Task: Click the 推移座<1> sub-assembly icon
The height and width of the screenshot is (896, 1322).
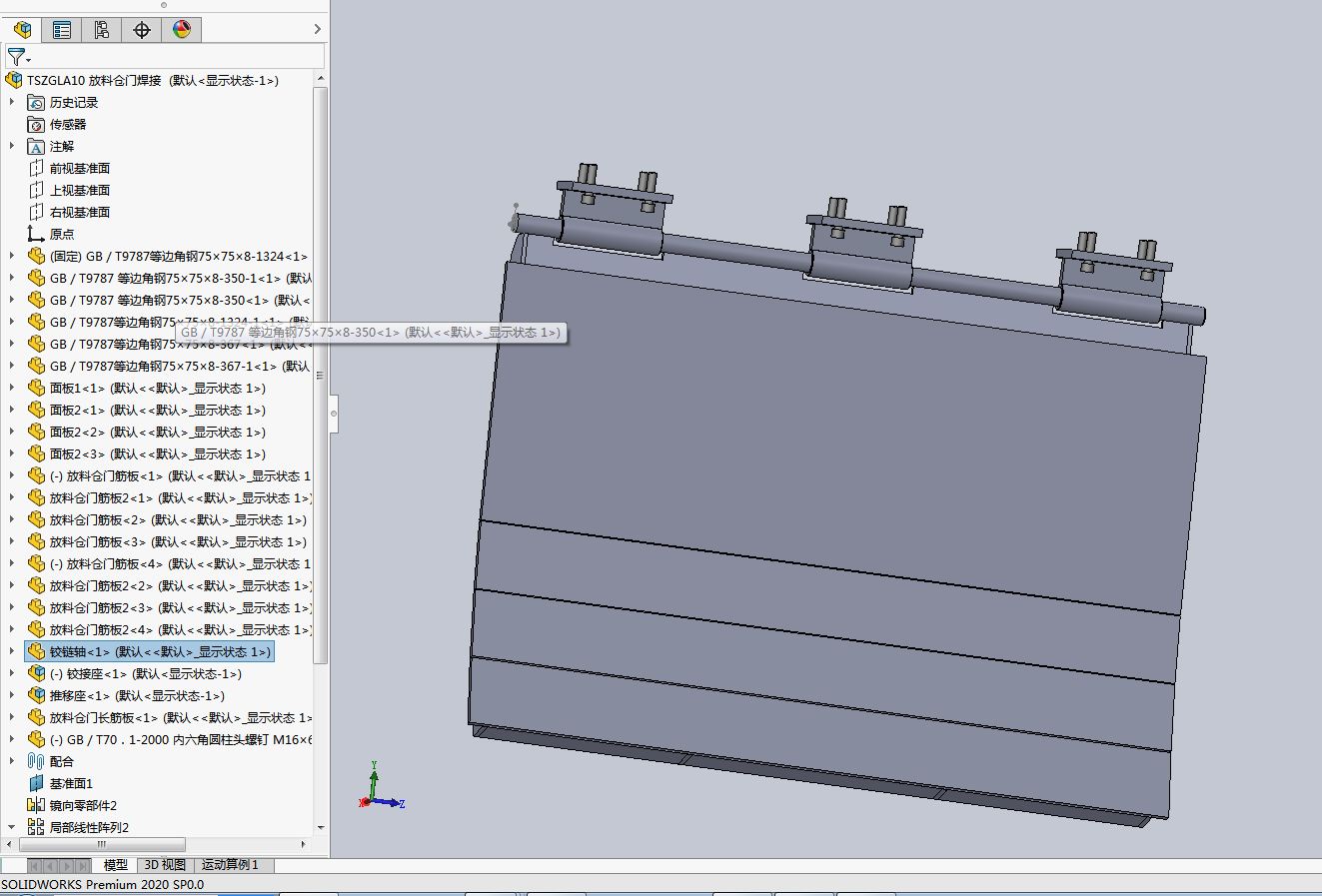Action: pos(36,696)
